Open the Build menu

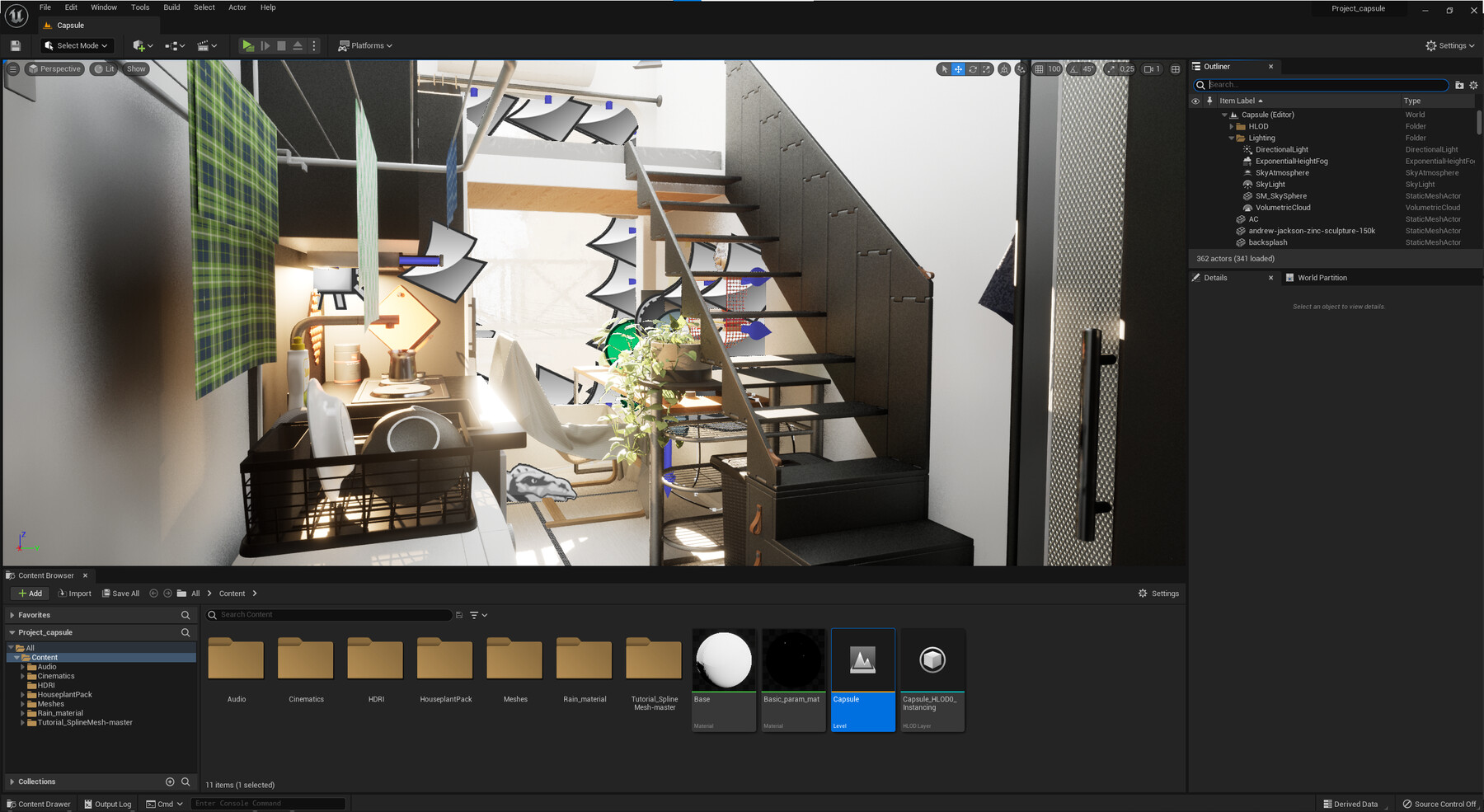[x=171, y=7]
